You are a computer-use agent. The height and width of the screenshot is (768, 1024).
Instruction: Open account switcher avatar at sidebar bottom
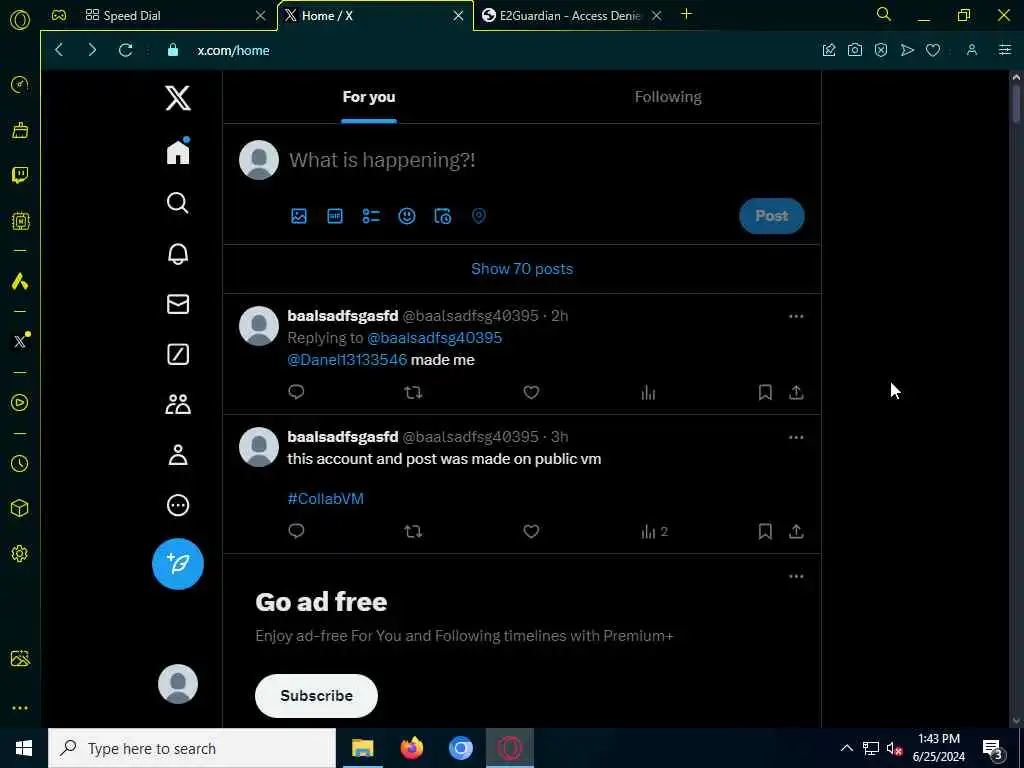click(178, 684)
